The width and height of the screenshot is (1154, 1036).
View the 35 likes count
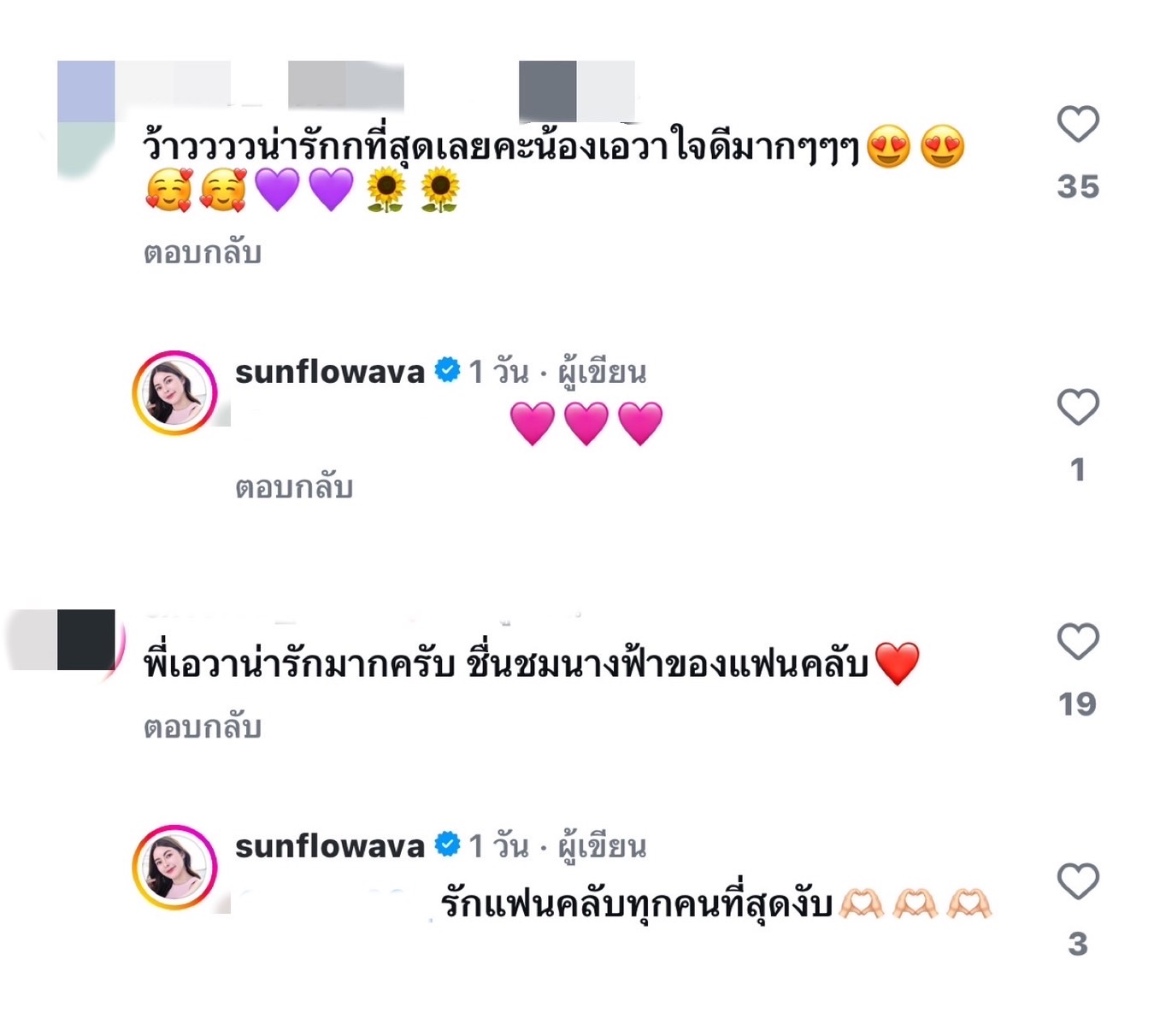[1078, 186]
